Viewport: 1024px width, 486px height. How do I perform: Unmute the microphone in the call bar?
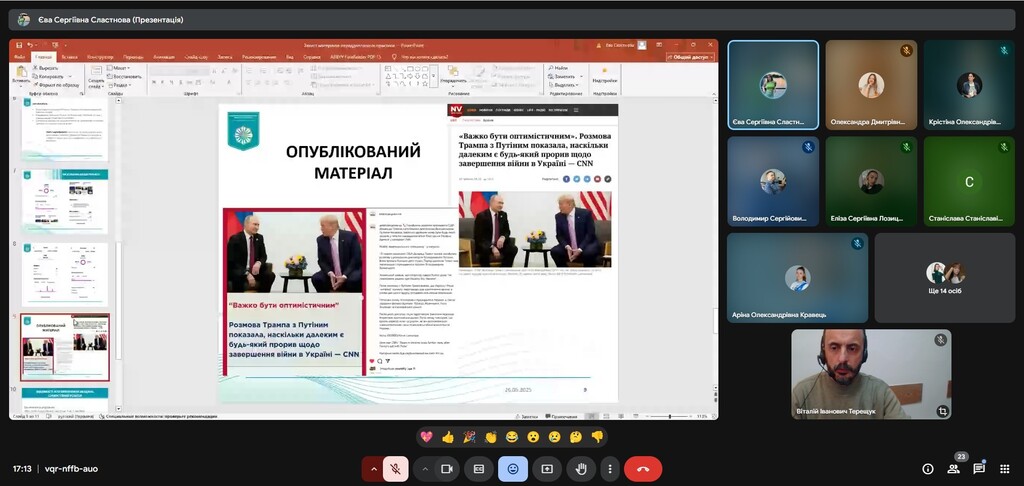(x=396, y=468)
